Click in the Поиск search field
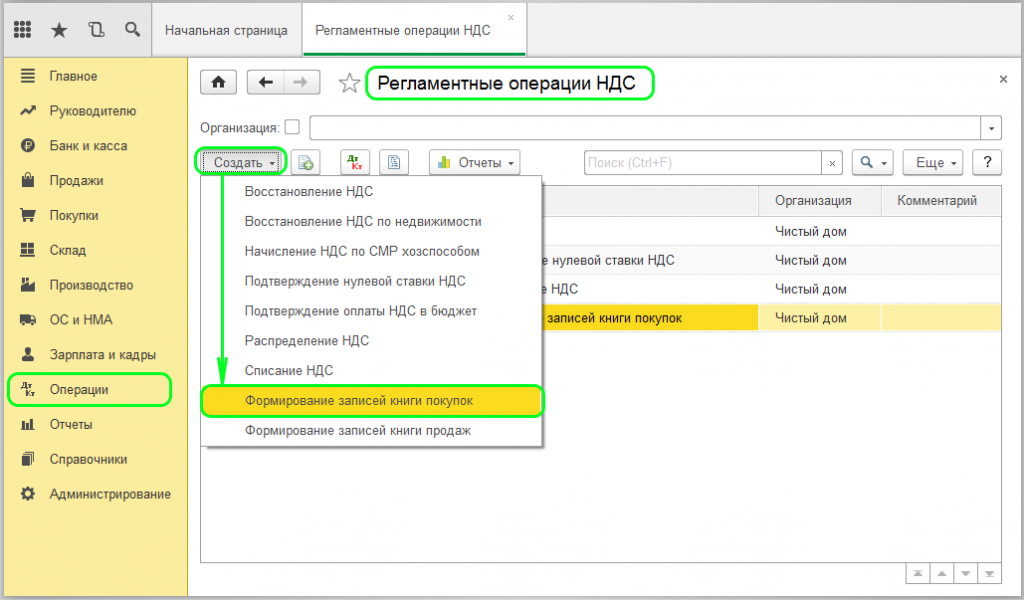The image size is (1024, 600). 702,162
